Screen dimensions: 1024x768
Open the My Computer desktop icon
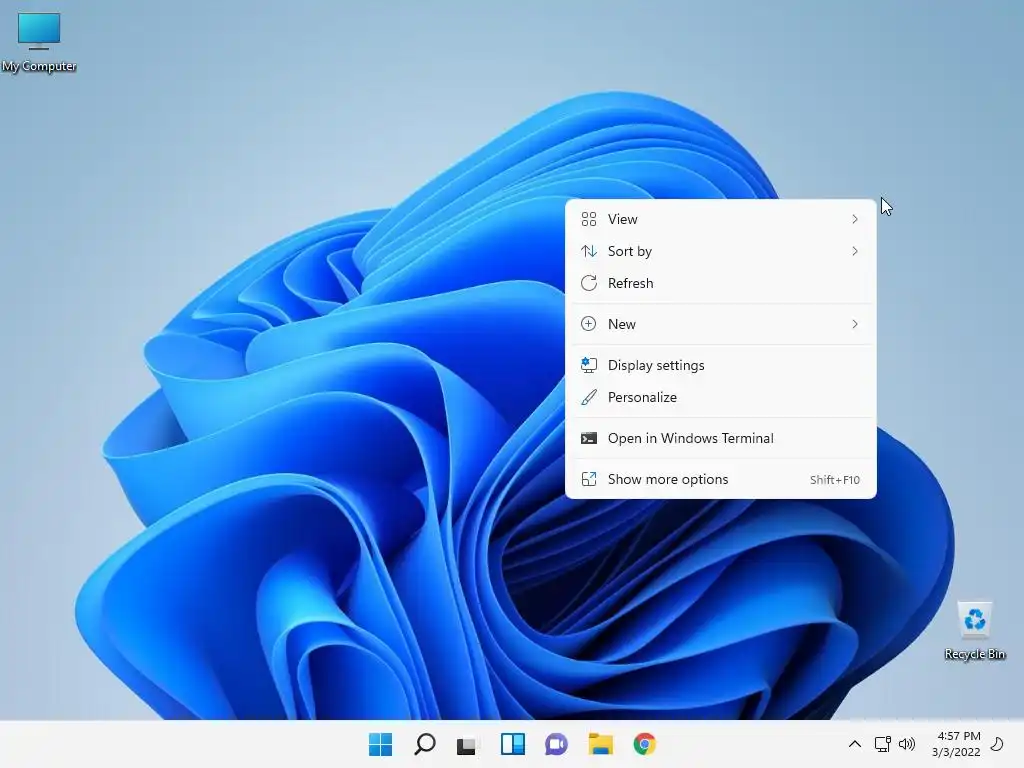coord(39,42)
